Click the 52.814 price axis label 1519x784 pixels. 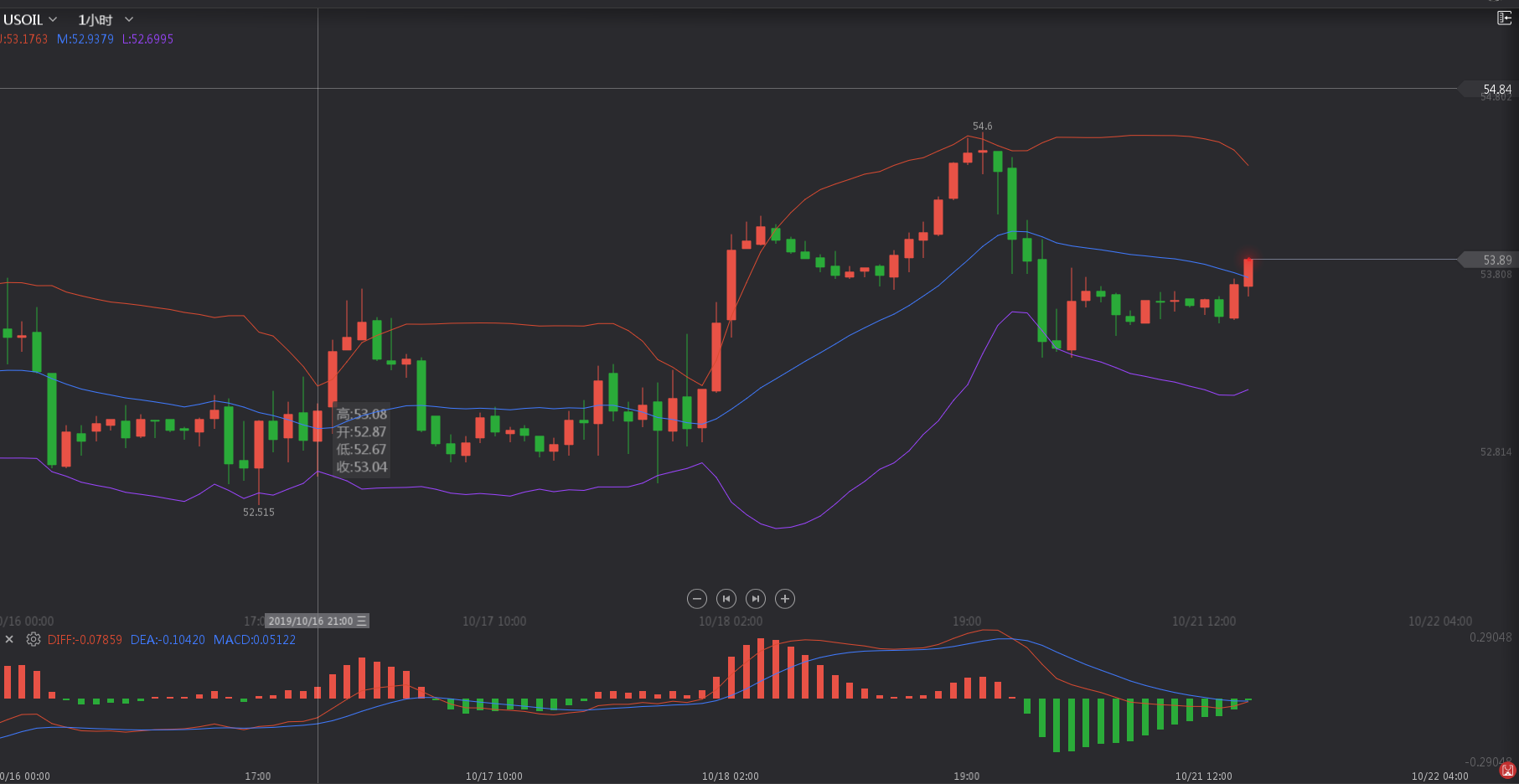[1496, 452]
